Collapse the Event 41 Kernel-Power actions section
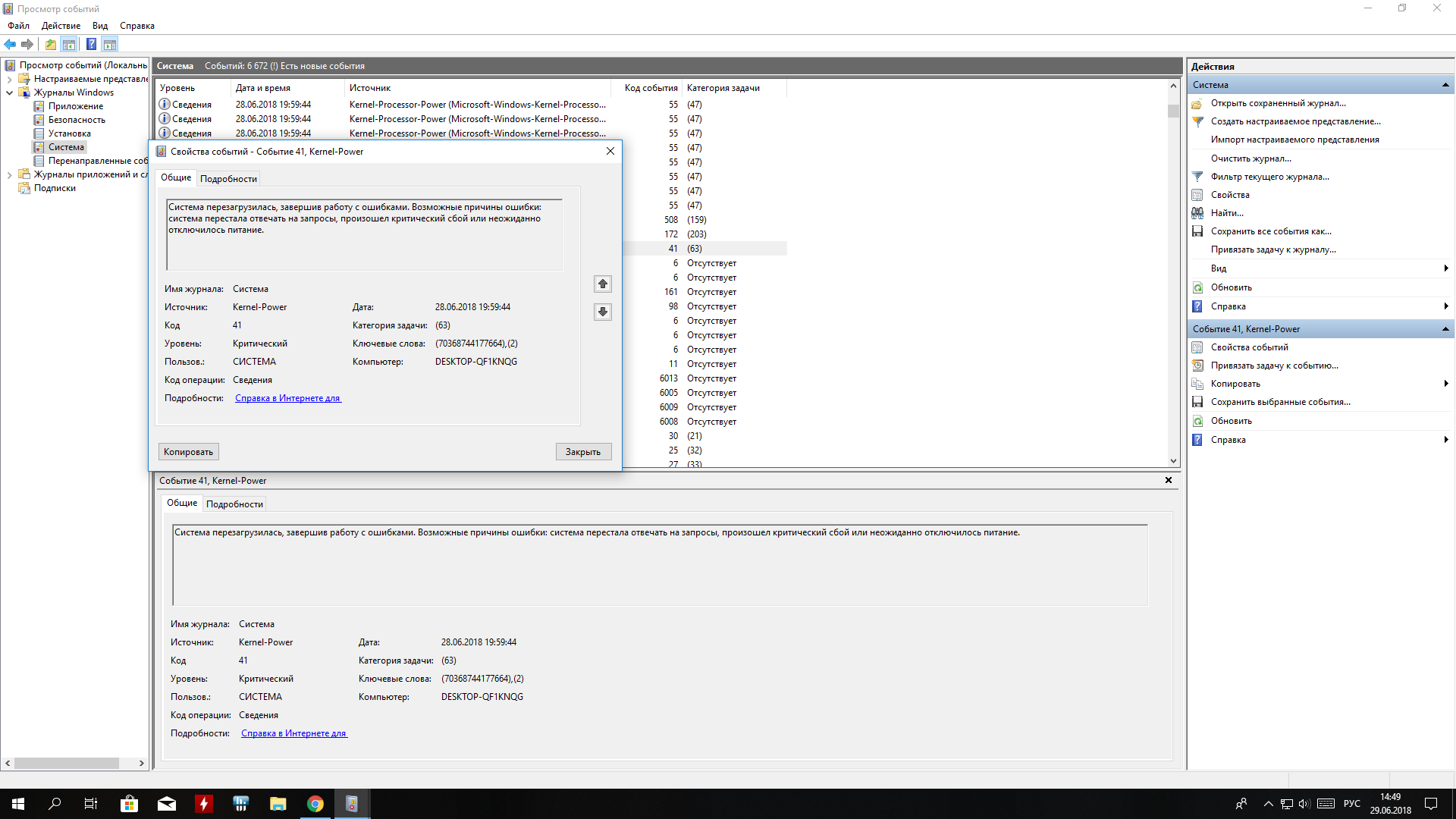Image resolution: width=1456 pixels, height=819 pixels. click(x=1445, y=329)
